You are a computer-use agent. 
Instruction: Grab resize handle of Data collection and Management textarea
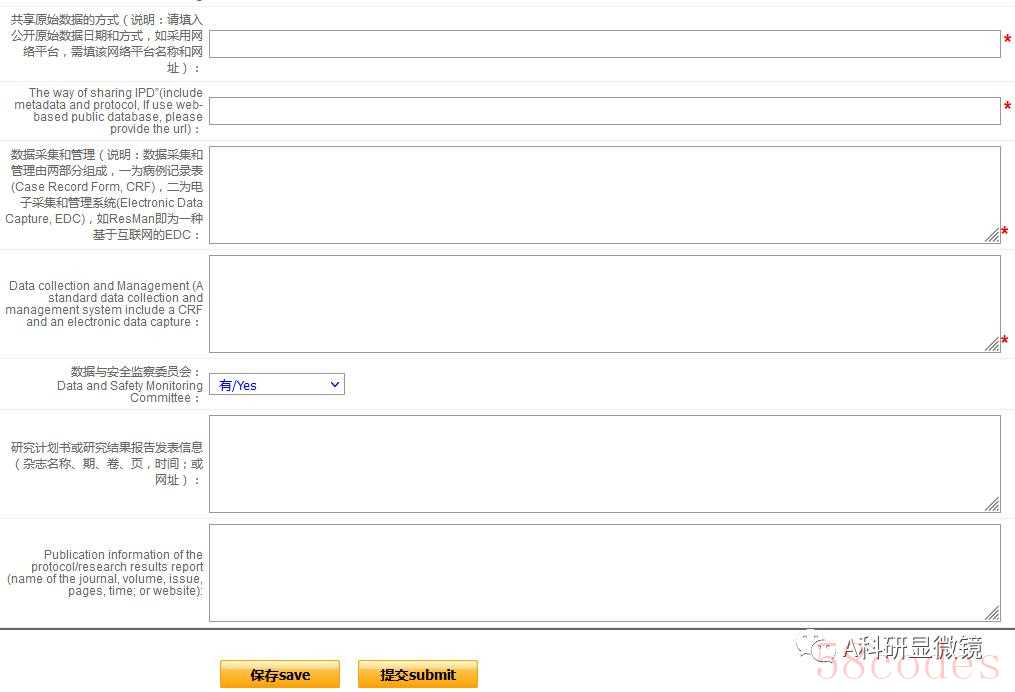pyautogui.click(x=992, y=344)
